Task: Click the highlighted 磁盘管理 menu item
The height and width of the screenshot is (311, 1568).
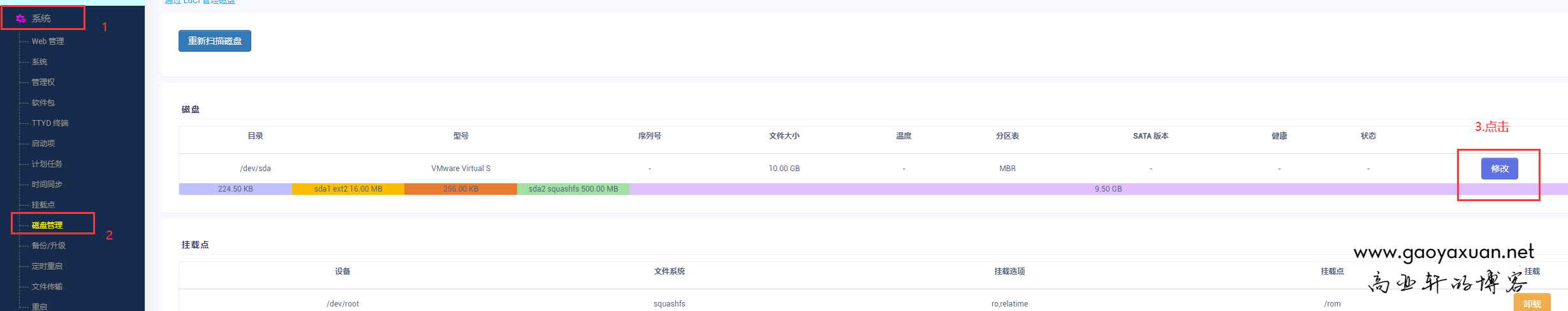Action: [x=47, y=225]
